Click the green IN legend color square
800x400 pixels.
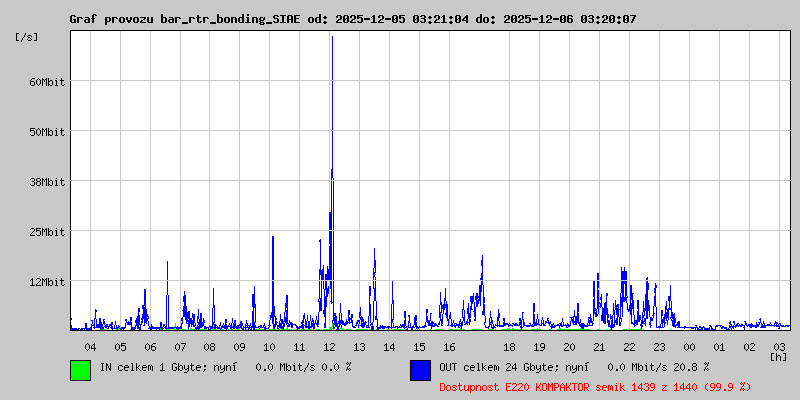[x=80, y=370]
